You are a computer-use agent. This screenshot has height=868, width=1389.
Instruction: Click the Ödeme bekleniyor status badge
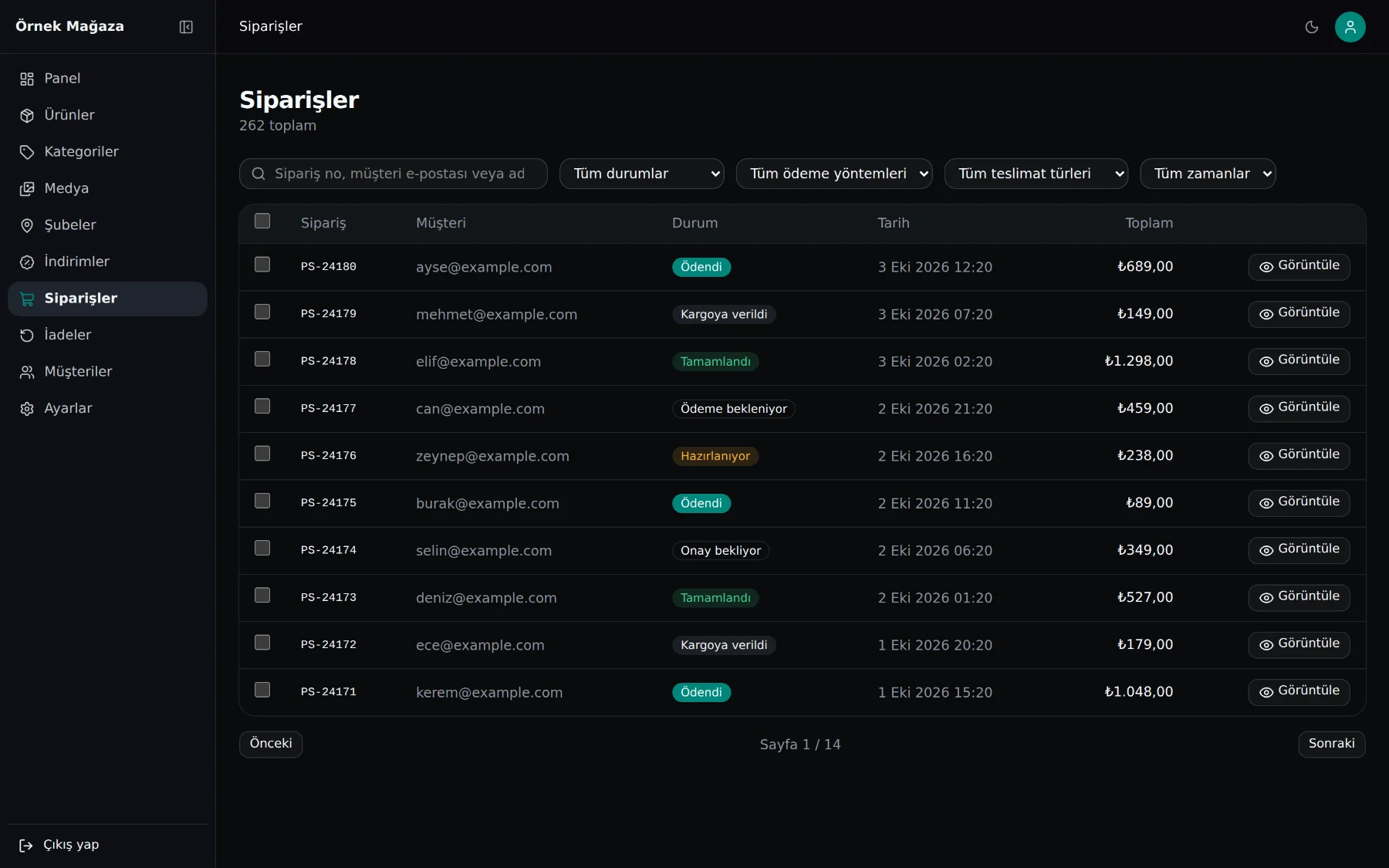tap(734, 409)
